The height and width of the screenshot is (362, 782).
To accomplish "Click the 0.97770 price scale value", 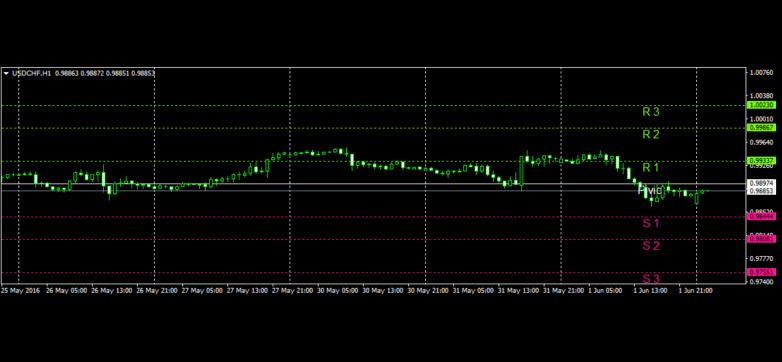I will coord(762,259).
